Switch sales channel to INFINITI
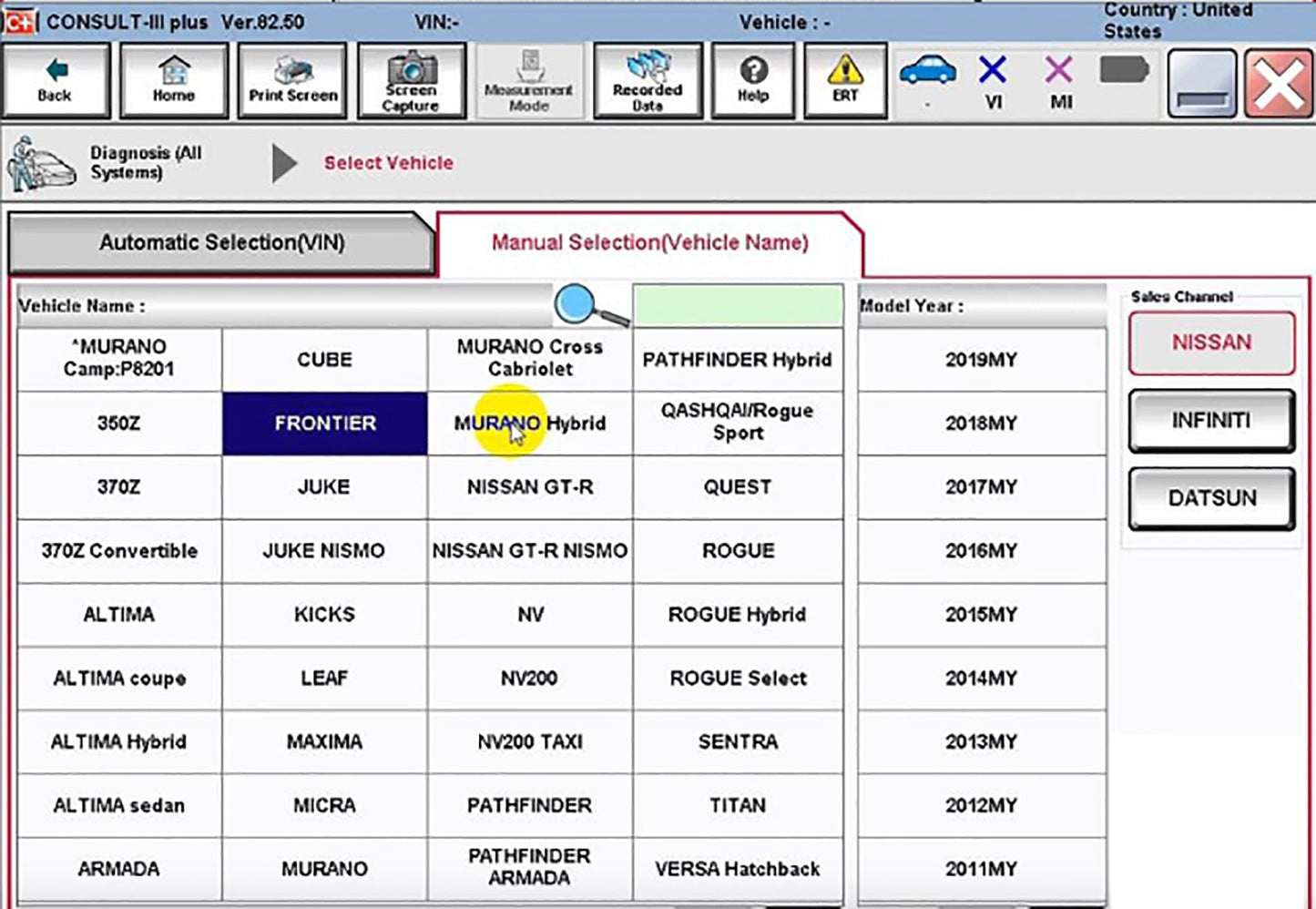The width and height of the screenshot is (1316, 909). [1210, 421]
